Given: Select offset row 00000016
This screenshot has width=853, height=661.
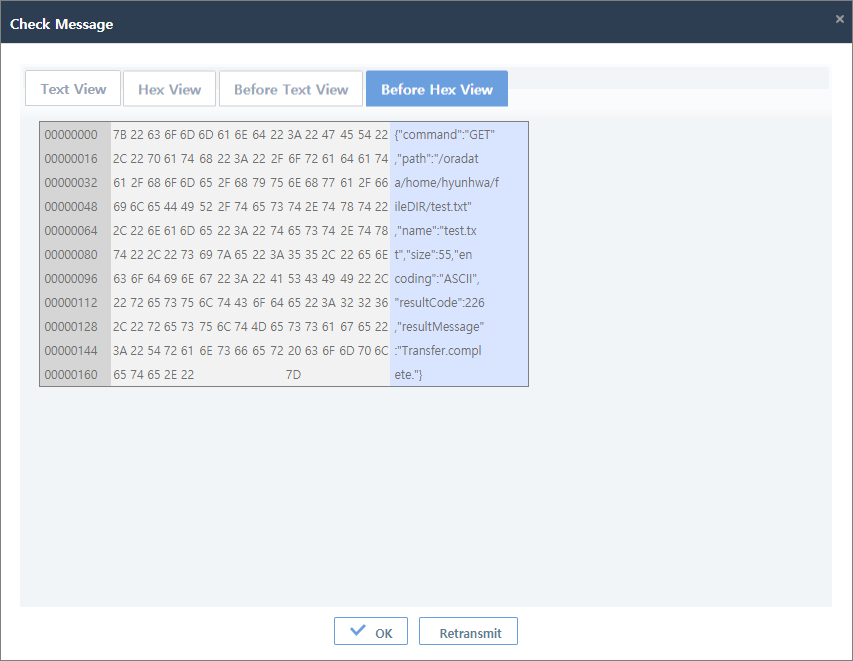Looking at the screenshot, I should (x=71, y=158).
